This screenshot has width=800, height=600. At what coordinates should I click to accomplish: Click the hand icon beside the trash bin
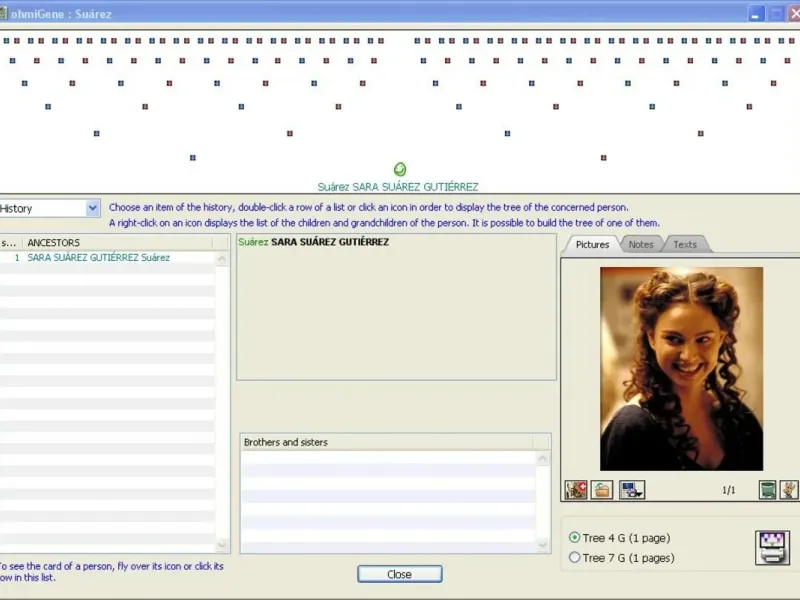coord(789,490)
